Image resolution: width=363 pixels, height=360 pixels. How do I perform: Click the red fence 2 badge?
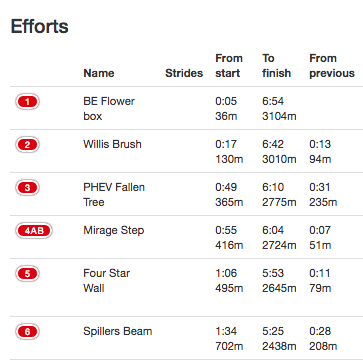(27, 145)
